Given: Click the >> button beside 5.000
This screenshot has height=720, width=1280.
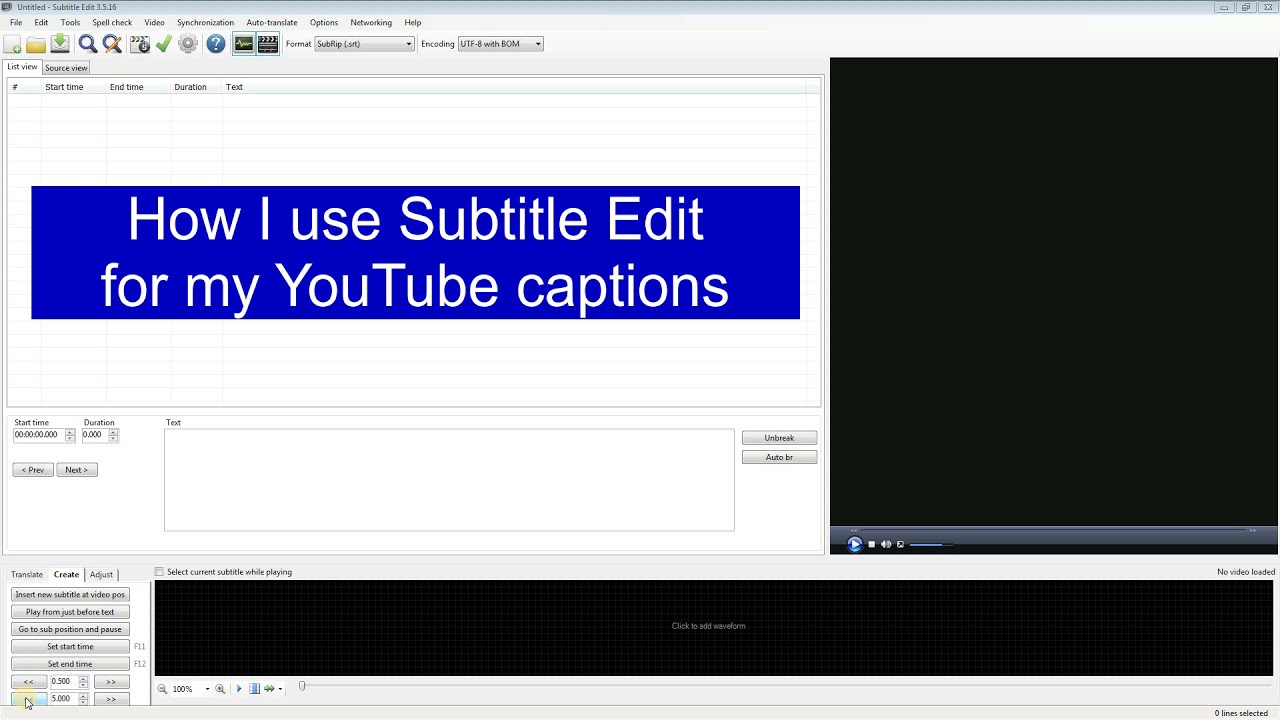Looking at the screenshot, I should 111,699.
